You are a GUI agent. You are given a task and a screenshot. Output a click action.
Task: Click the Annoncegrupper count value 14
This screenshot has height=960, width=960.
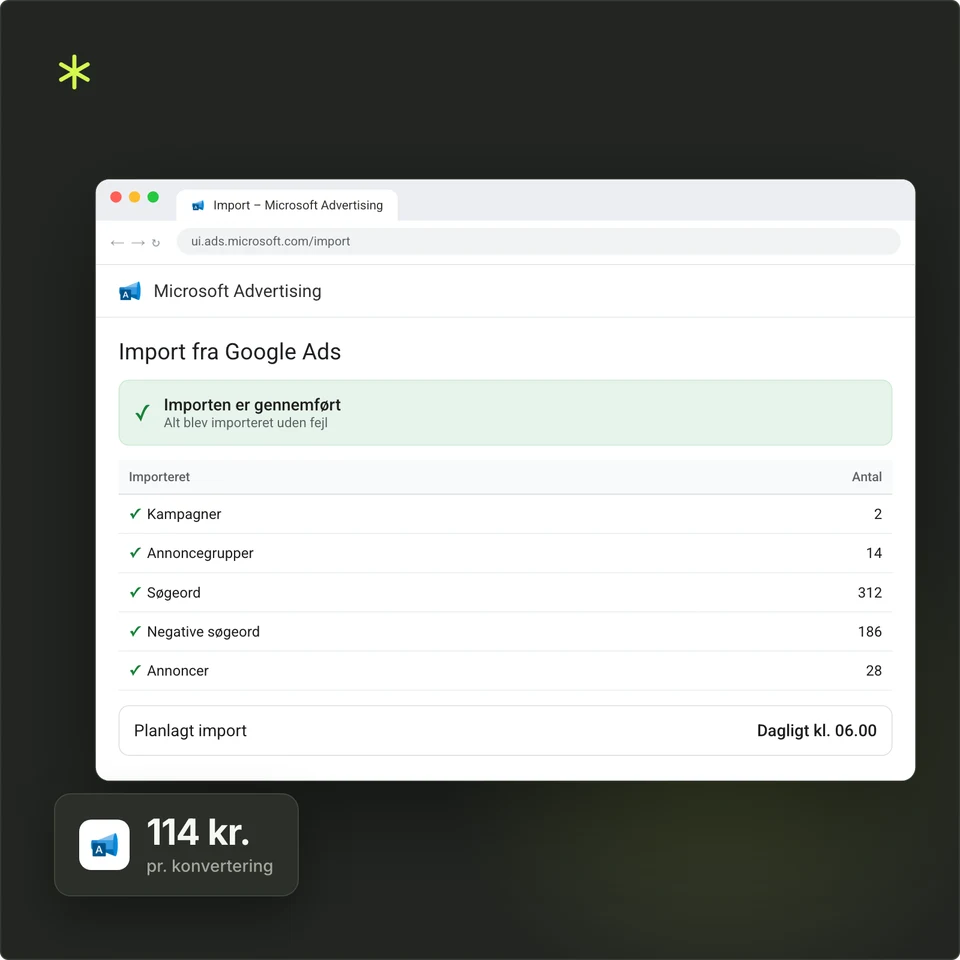click(874, 553)
